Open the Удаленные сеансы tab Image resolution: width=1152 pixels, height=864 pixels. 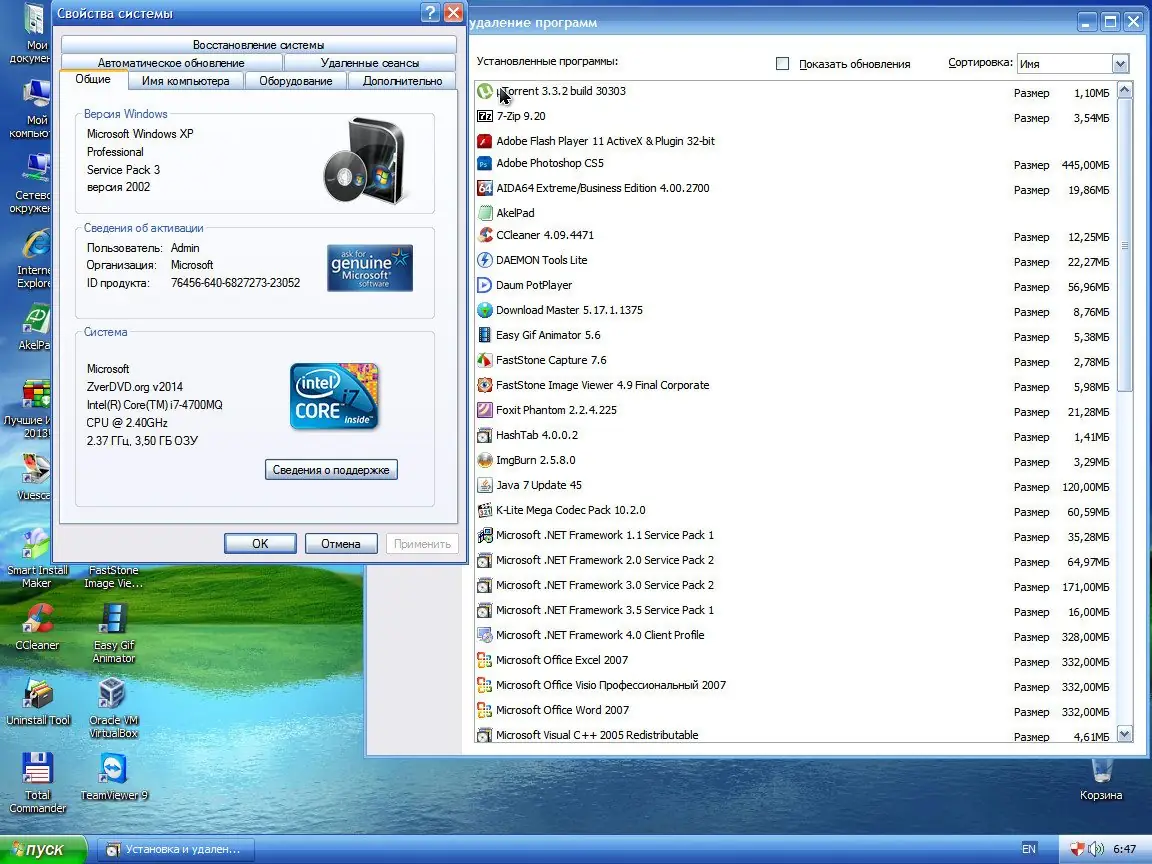click(x=370, y=62)
